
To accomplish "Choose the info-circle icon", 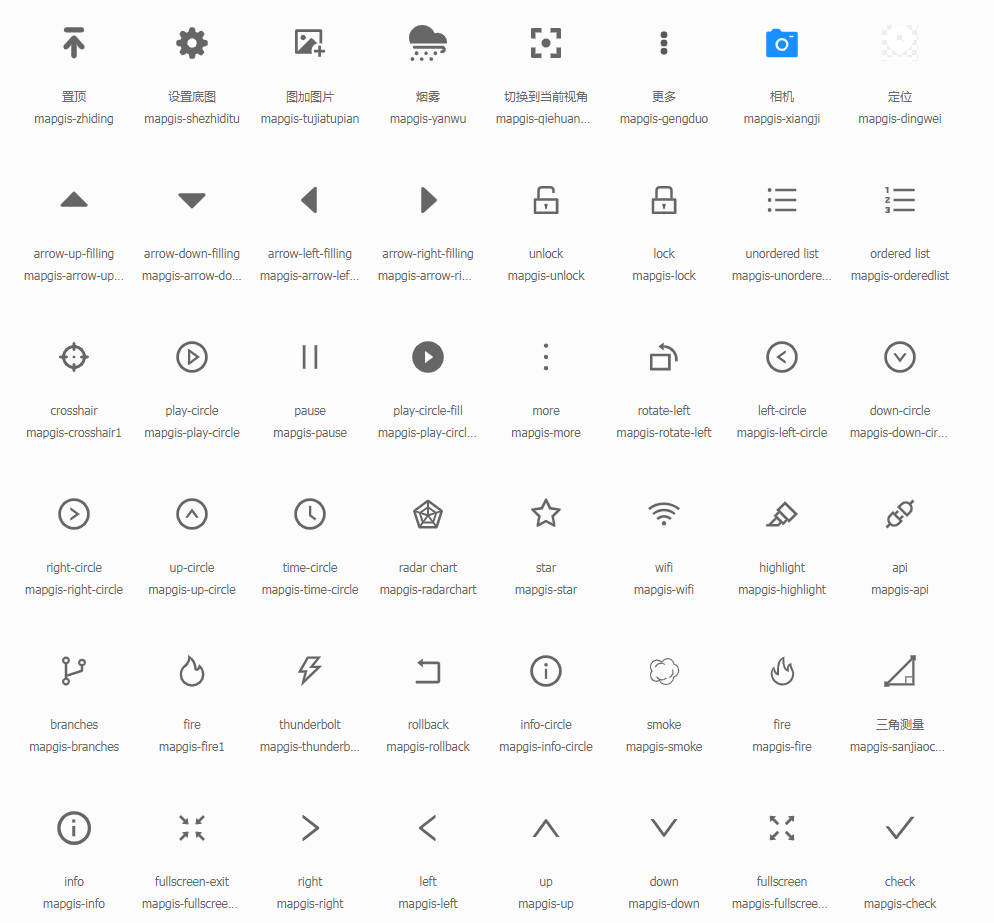I will pyautogui.click(x=546, y=671).
